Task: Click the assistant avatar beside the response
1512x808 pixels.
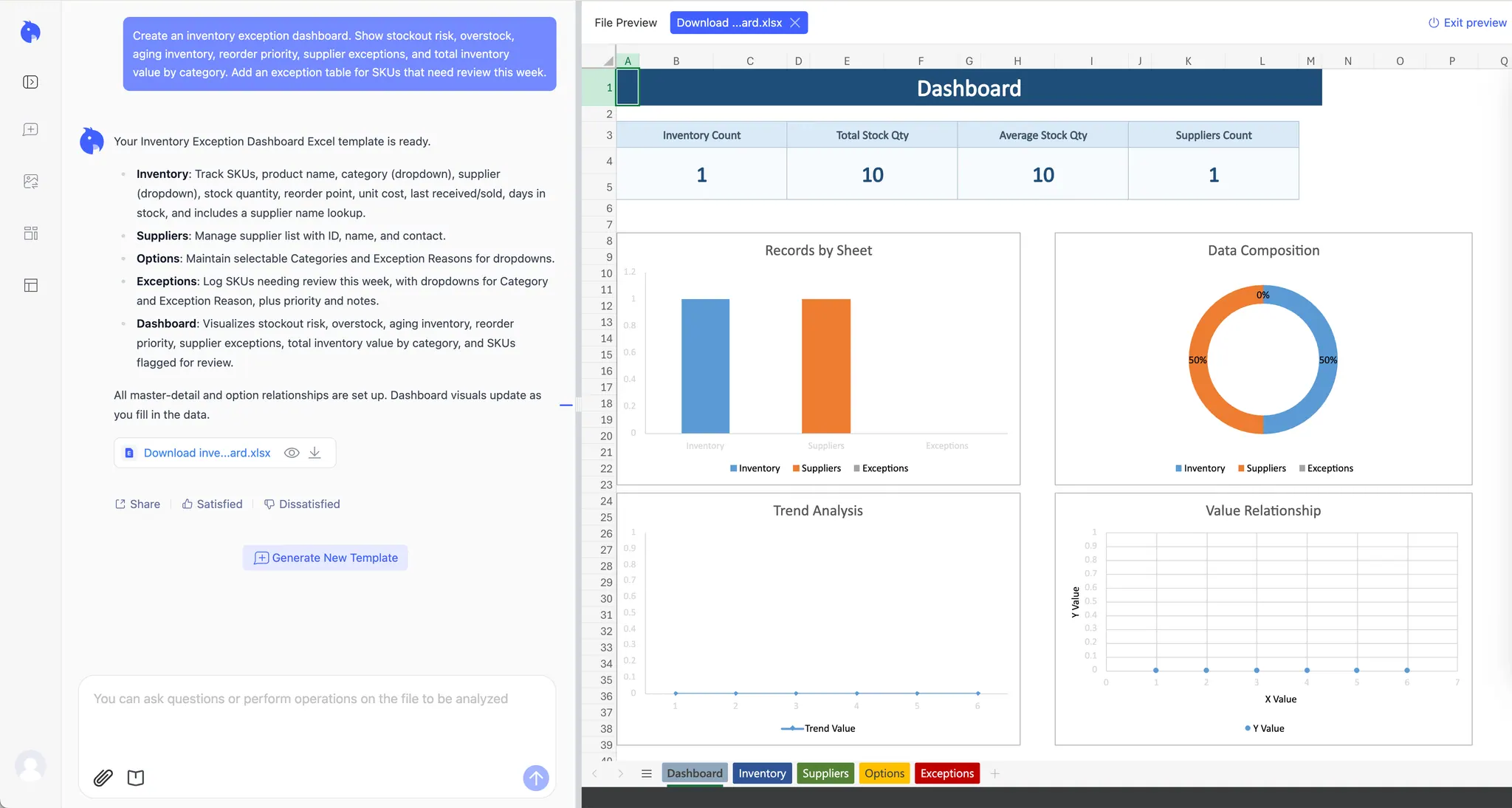Action: coord(92,141)
